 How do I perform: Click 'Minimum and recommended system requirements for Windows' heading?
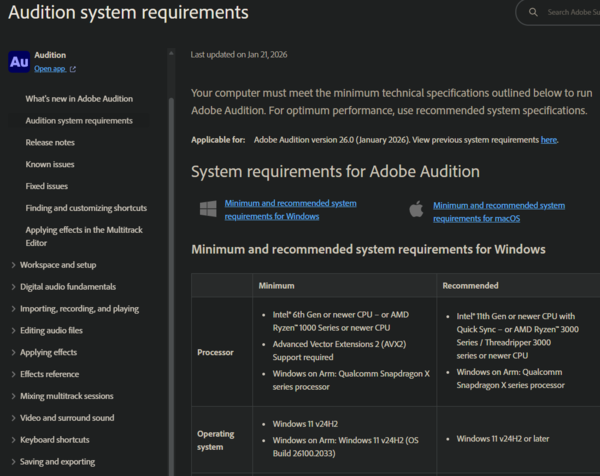(x=368, y=249)
